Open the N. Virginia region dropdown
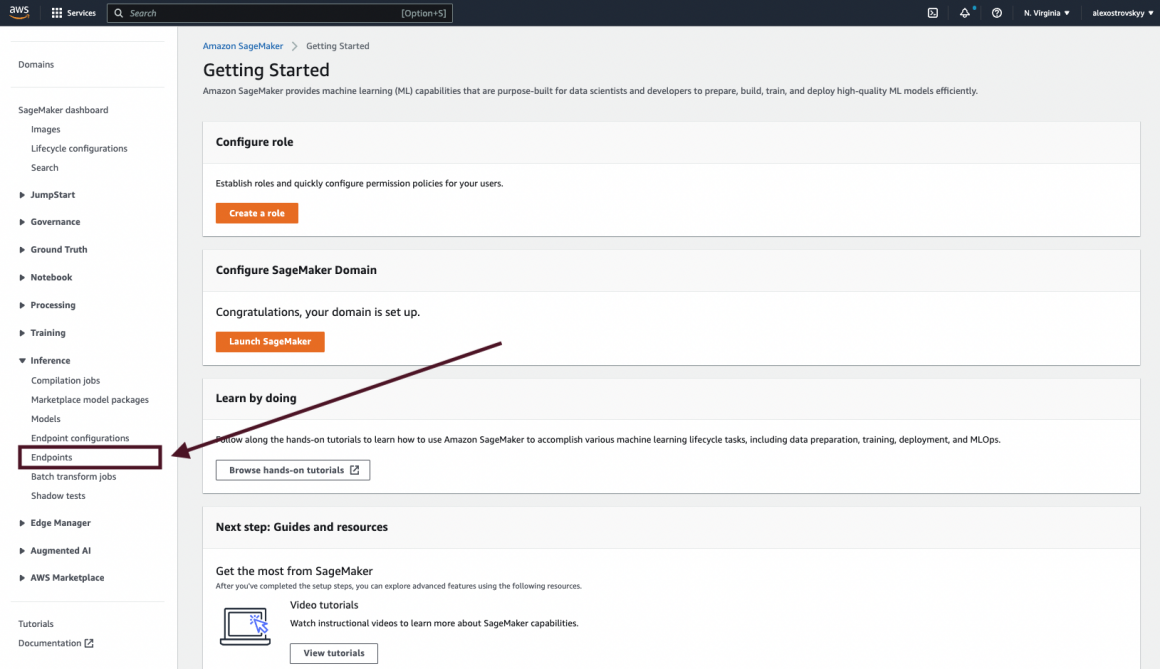This screenshot has width=1160, height=669. click(x=1046, y=13)
